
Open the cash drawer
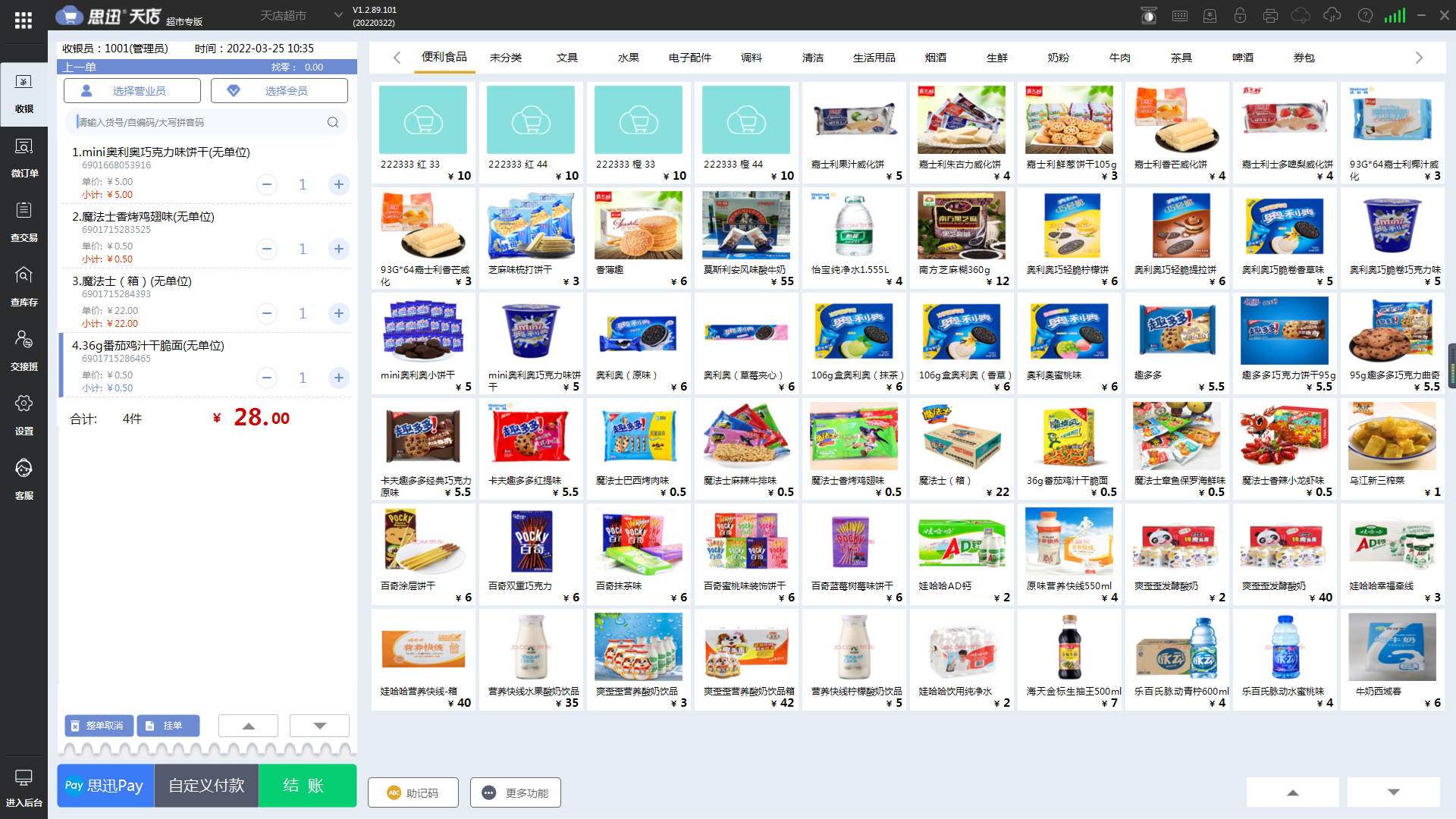1210,15
